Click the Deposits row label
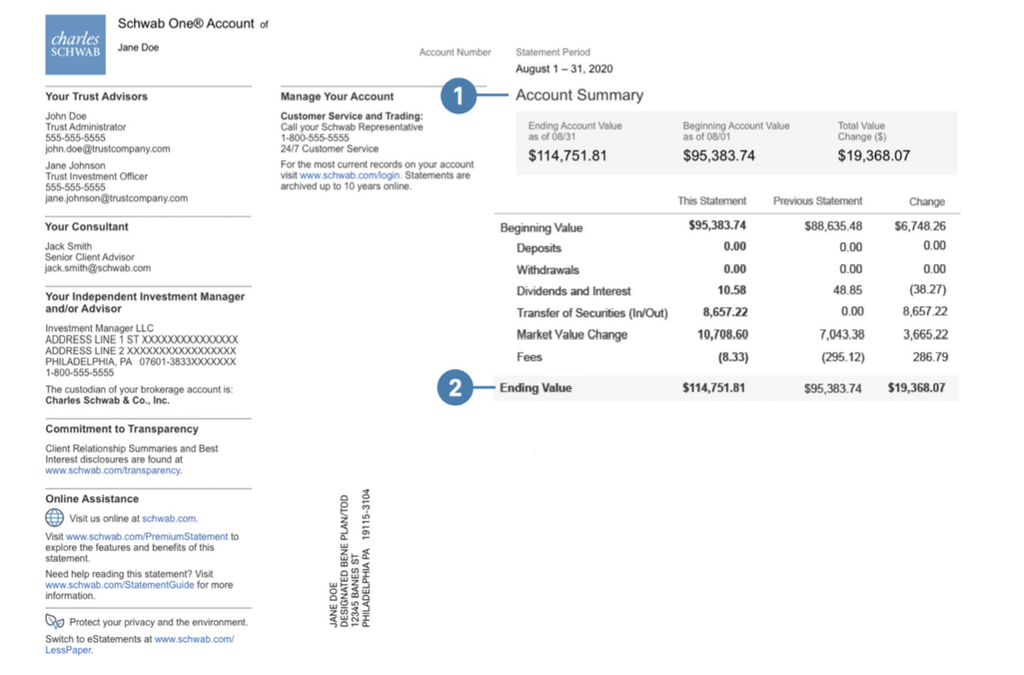 (x=539, y=248)
